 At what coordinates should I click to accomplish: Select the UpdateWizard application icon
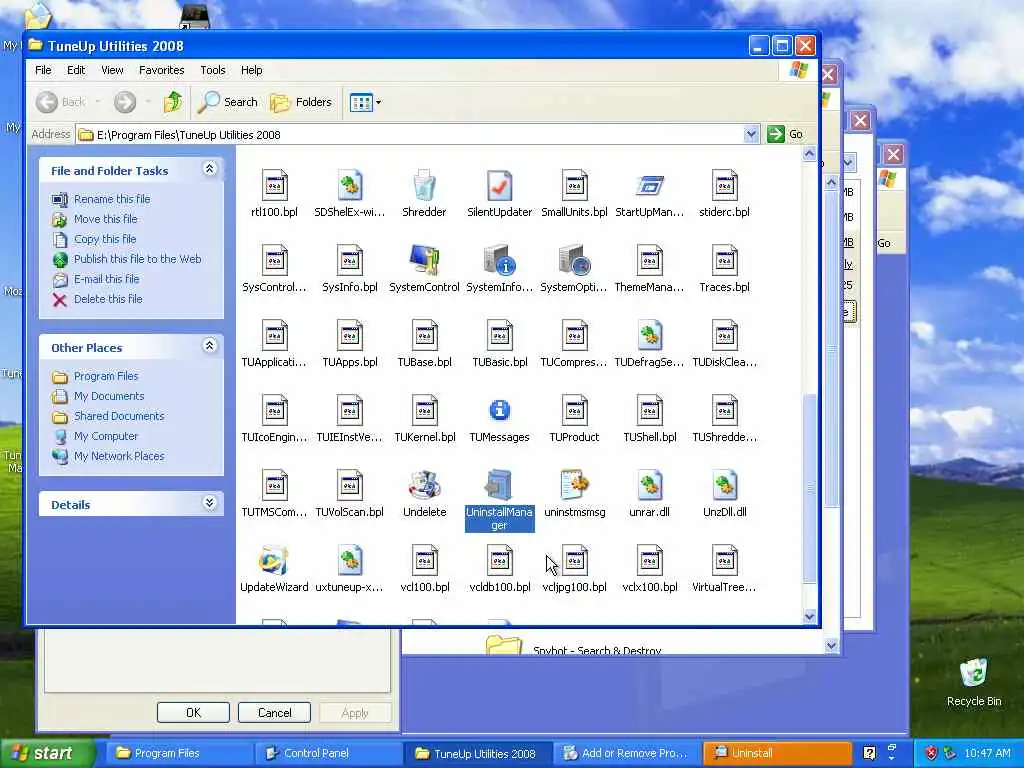pos(274,560)
